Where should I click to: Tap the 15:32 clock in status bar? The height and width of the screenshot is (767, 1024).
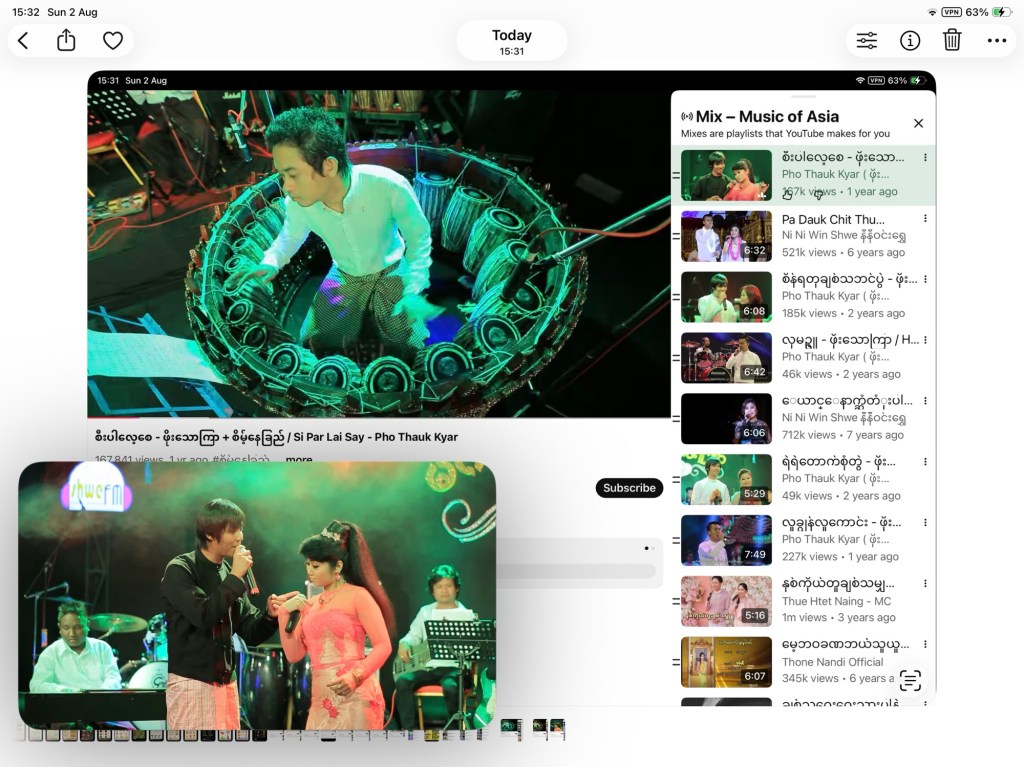(x=26, y=12)
